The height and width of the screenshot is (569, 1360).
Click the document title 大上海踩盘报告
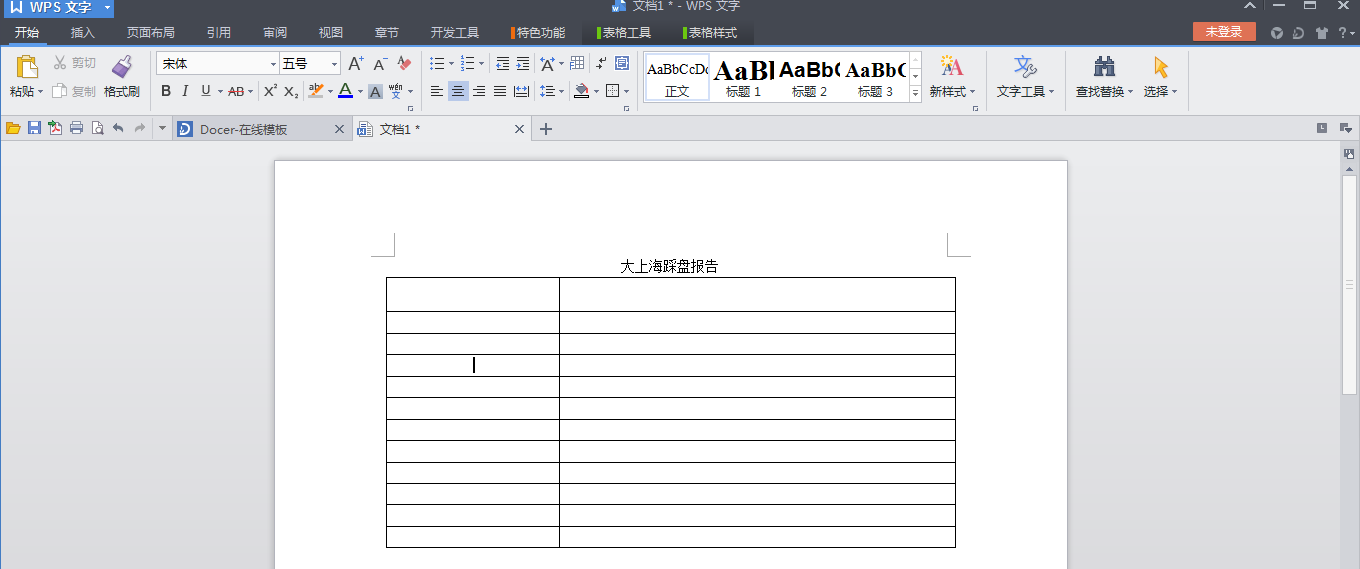(669, 267)
